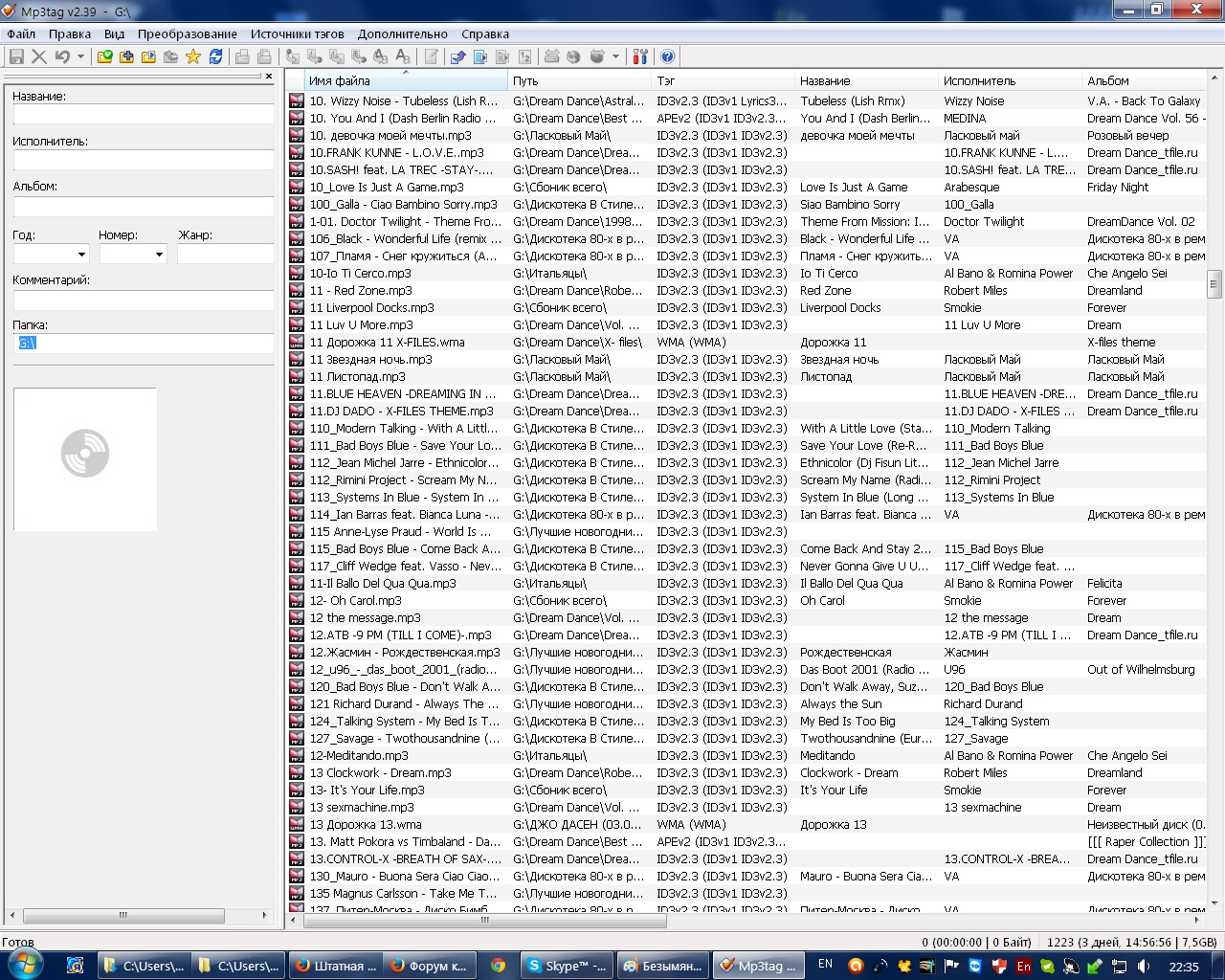This screenshot has width=1225, height=980.
Task: Click the Название input field
Action: 144,115
